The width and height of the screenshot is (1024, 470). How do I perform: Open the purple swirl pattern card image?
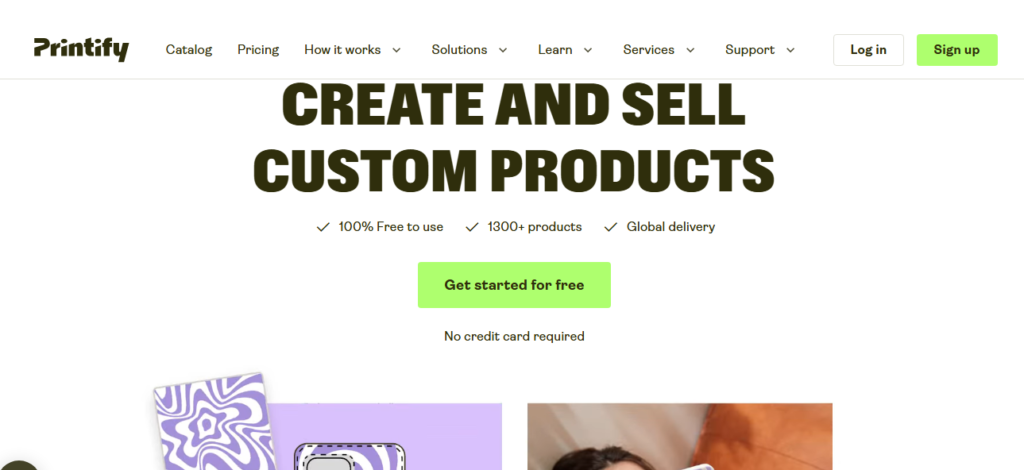pyautogui.click(x=212, y=422)
